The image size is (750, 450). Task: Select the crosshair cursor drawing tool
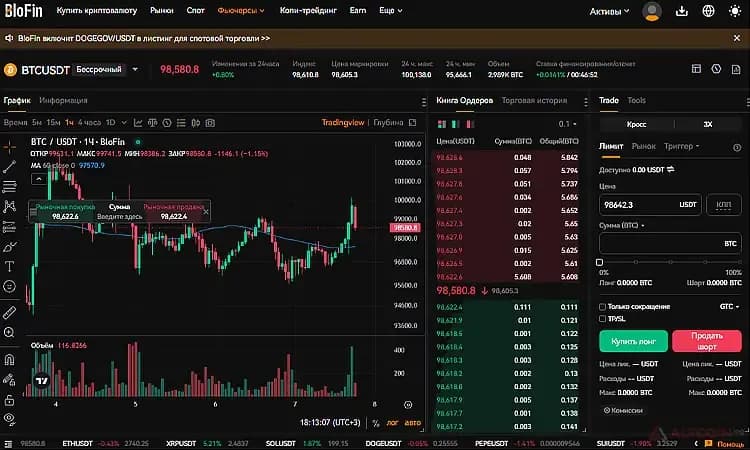click(x=10, y=147)
